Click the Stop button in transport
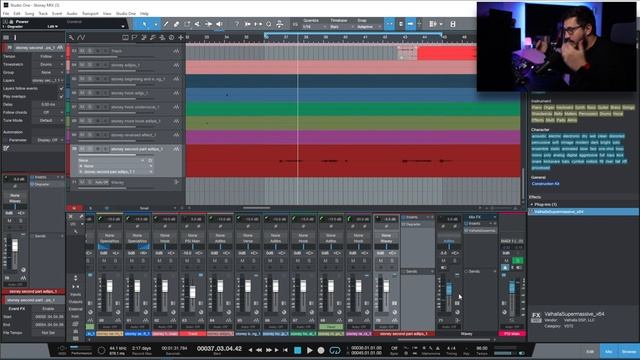 point(298,350)
